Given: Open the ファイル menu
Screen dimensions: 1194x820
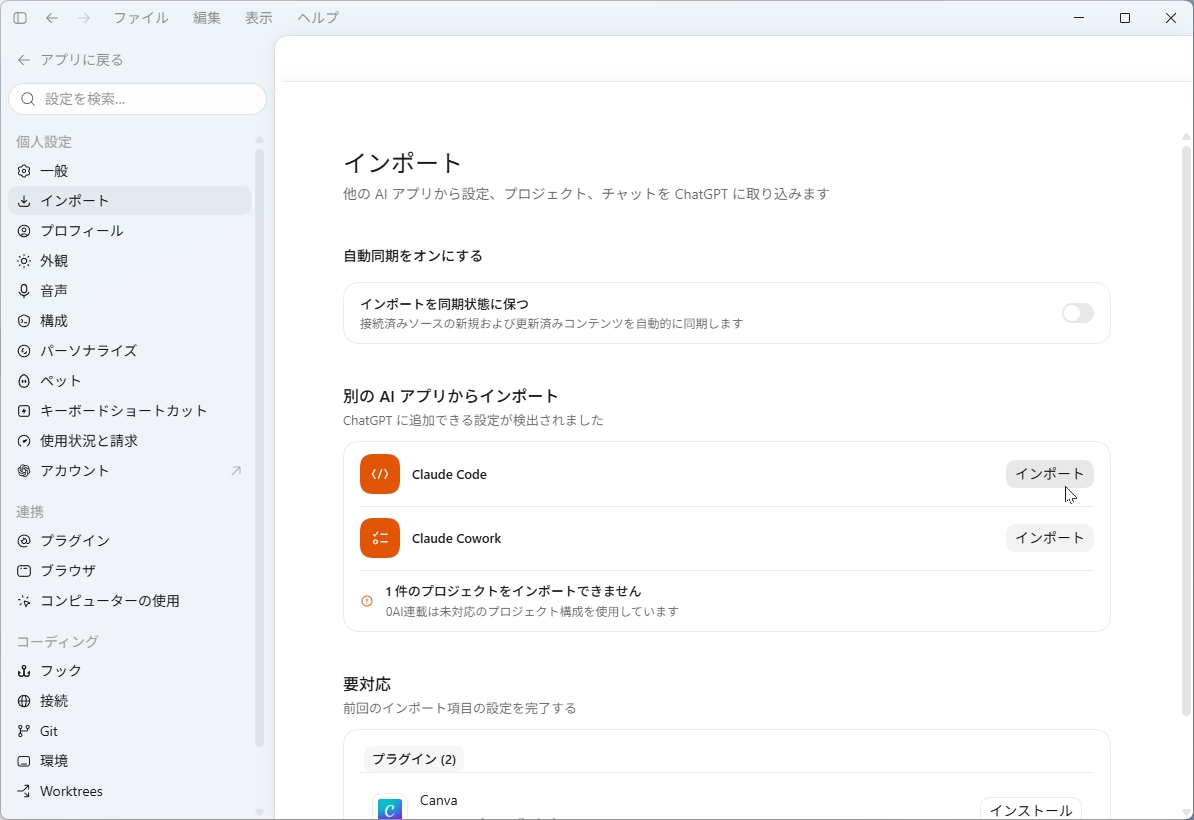Looking at the screenshot, I should [x=140, y=18].
